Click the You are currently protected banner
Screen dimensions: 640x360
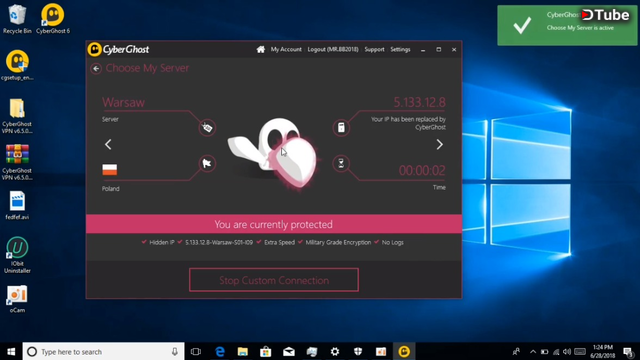[x=274, y=224]
